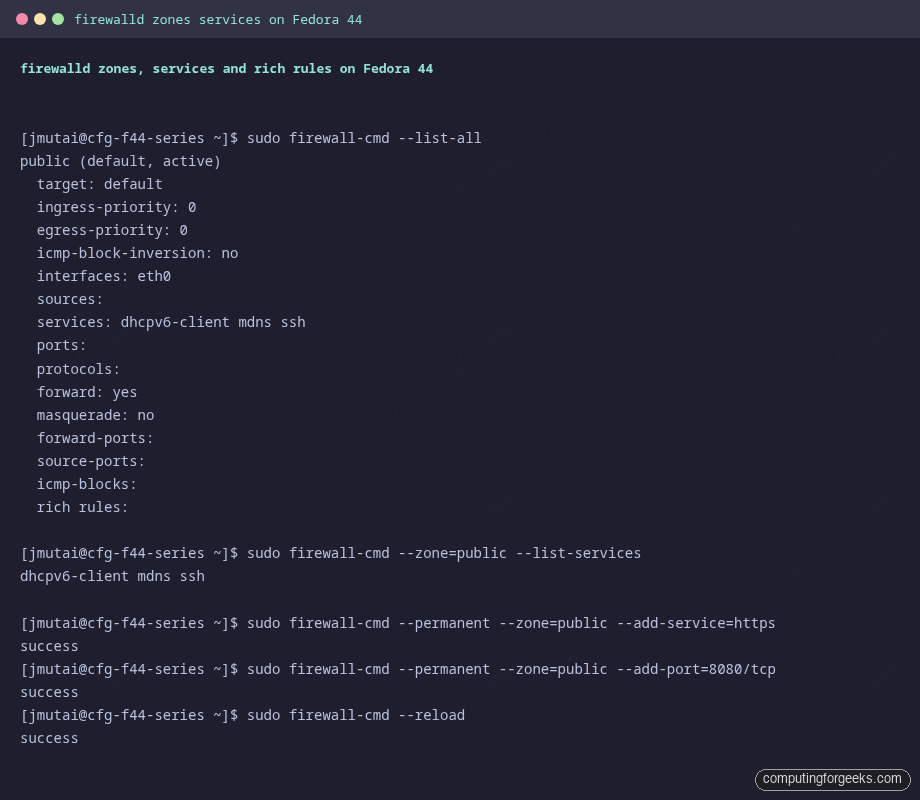
Task: Click the heading 'firewalld zones, services and rich rules'
Action: click(226, 69)
